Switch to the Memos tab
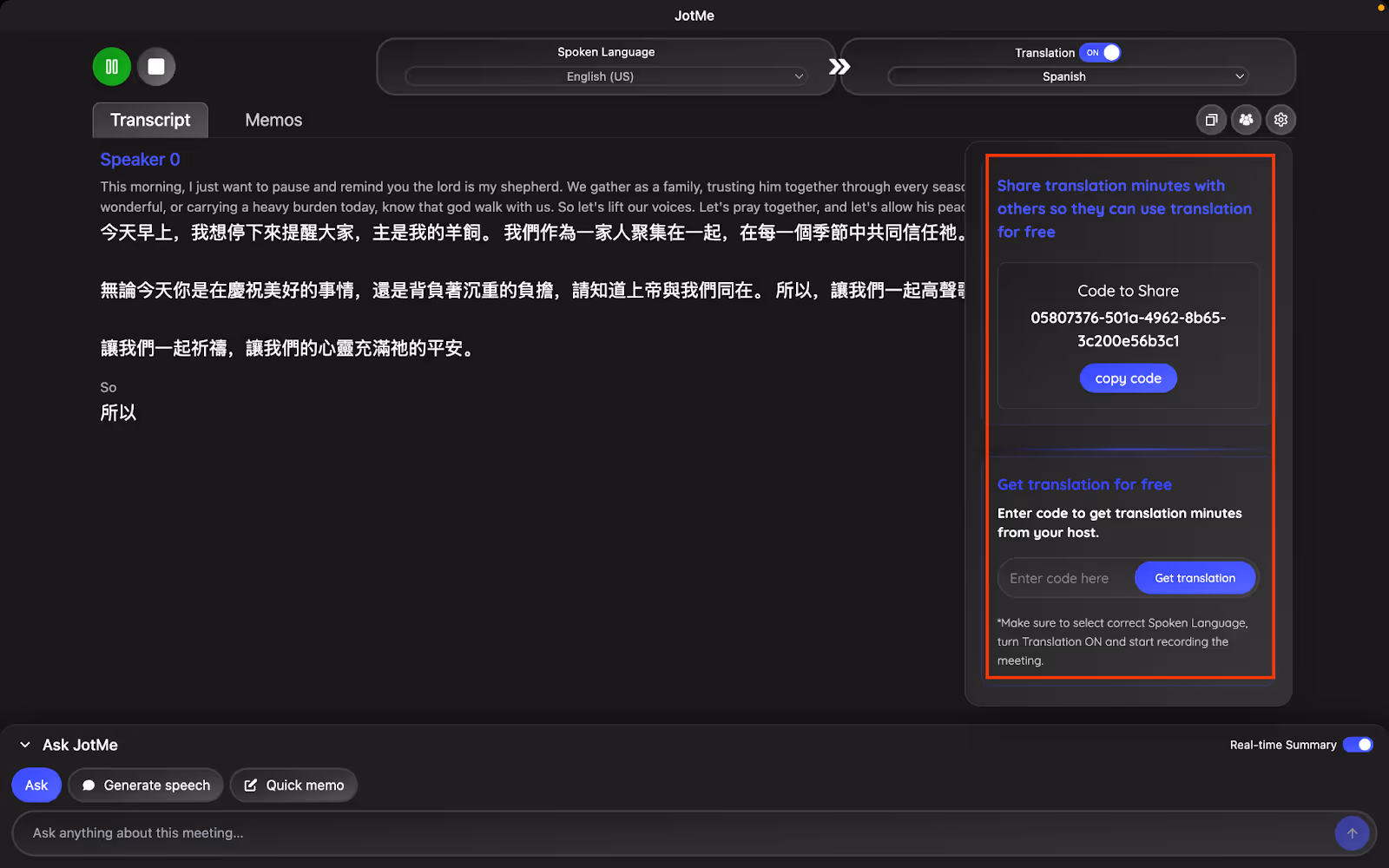This screenshot has width=1389, height=868. [273, 120]
